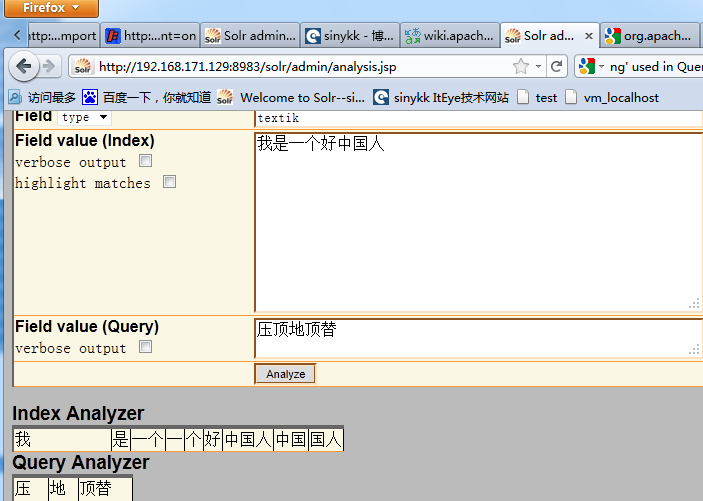The image size is (703, 501).
Task: Select the '国人' token in Index Analyzer
Action: pos(325,439)
